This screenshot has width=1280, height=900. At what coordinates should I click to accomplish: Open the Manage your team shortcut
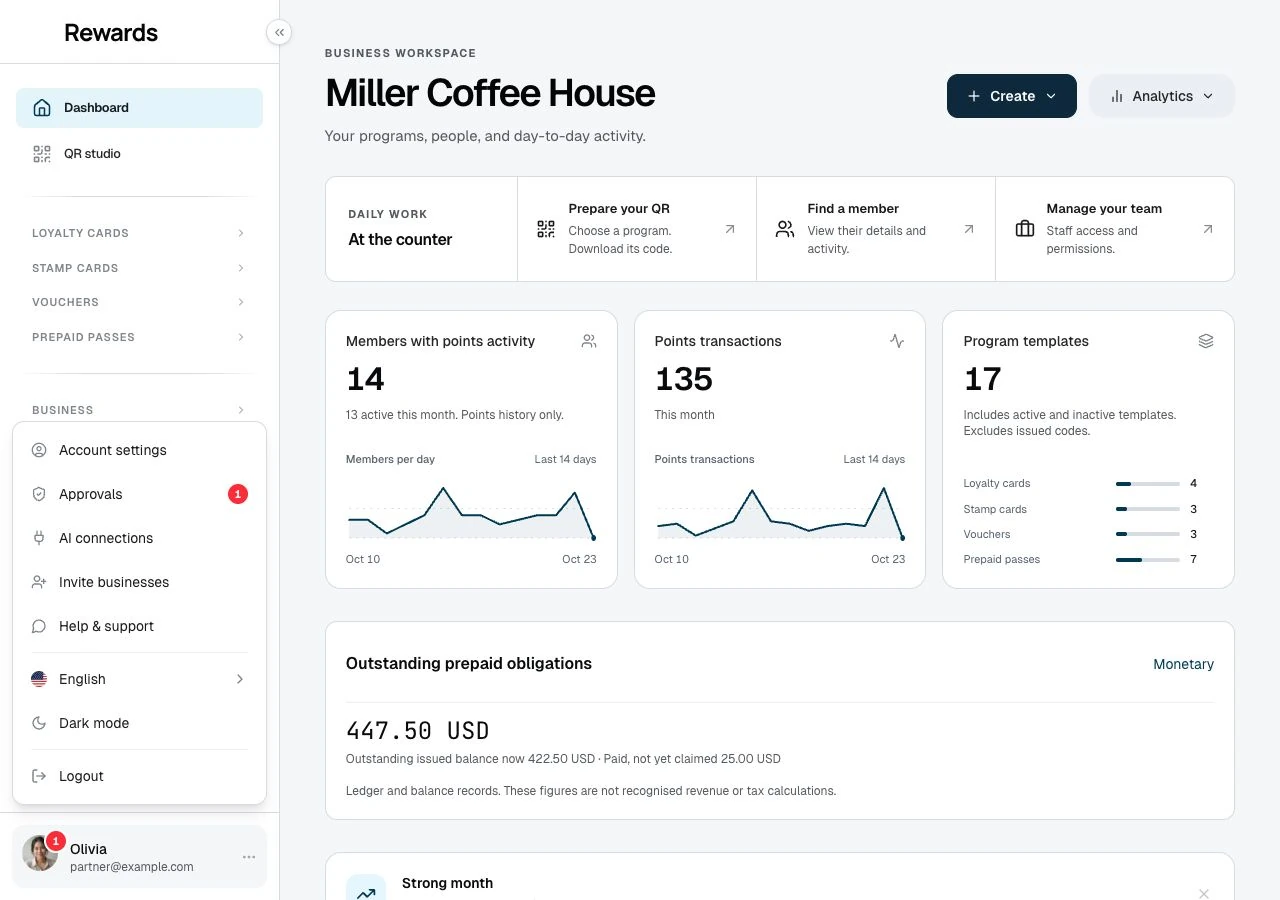tap(1115, 229)
